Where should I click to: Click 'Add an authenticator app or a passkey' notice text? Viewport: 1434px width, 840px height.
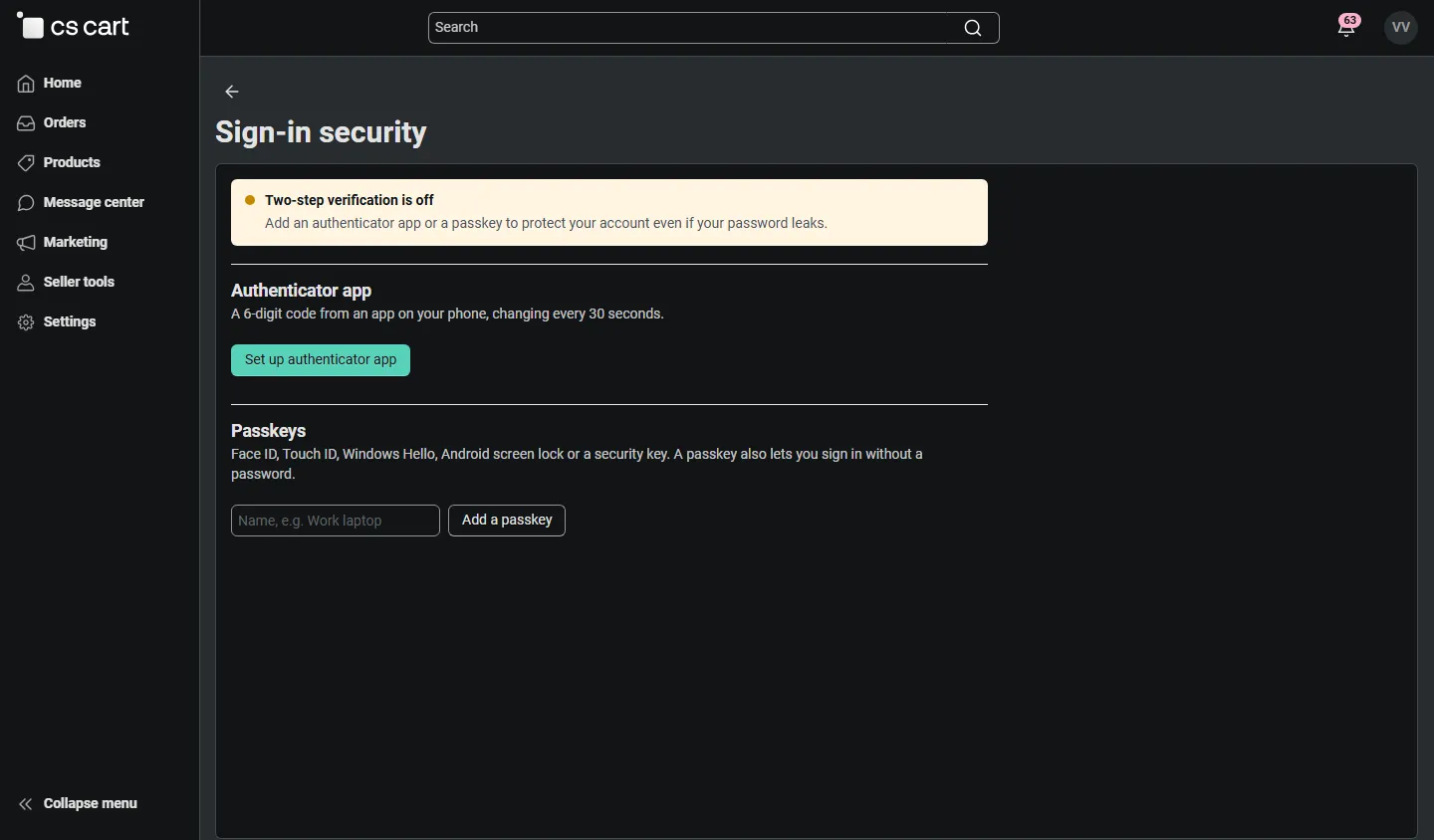point(547,224)
